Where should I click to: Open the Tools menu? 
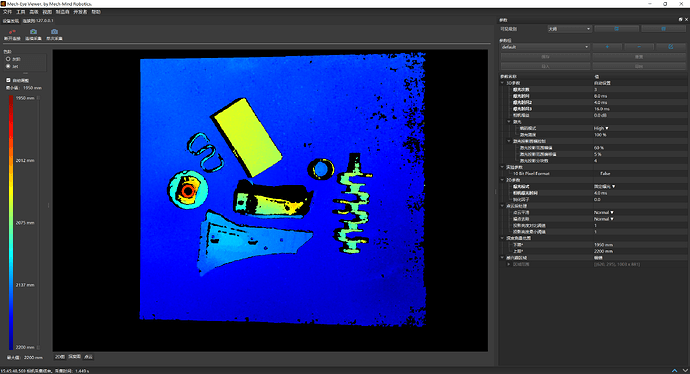tap(21, 12)
